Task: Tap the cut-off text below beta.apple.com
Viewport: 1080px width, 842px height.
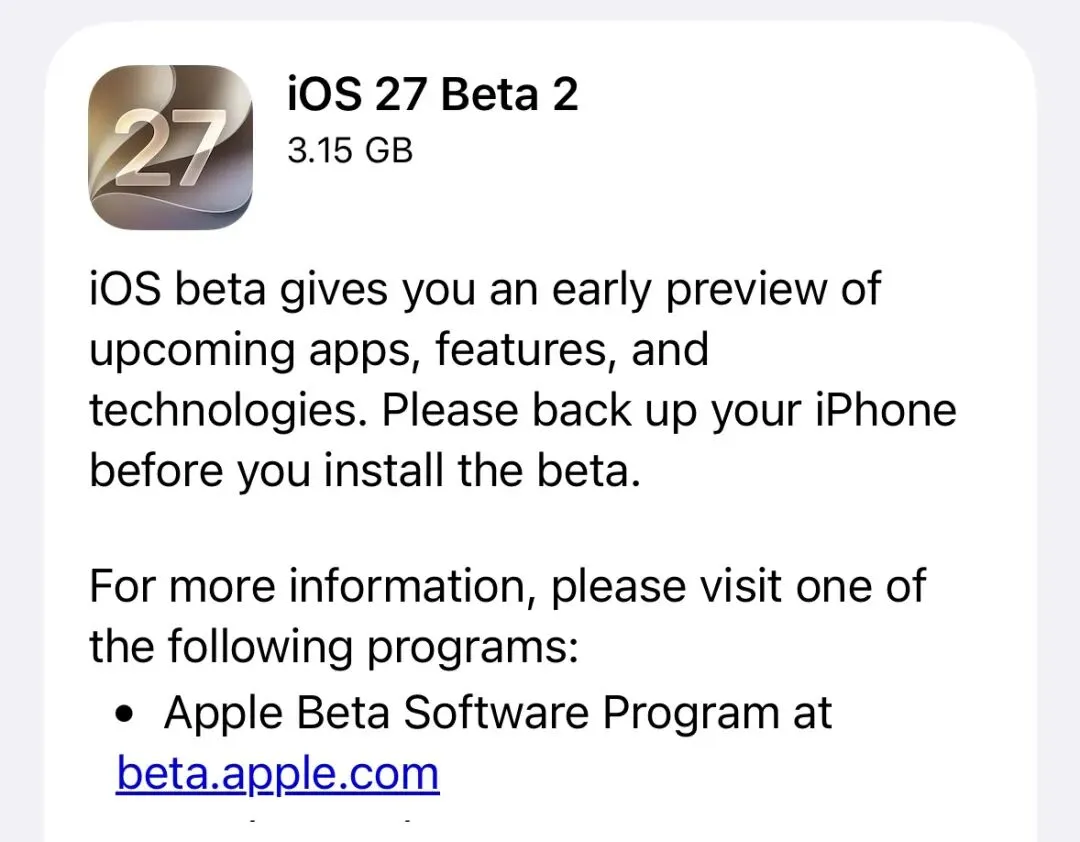Action: 331,821
